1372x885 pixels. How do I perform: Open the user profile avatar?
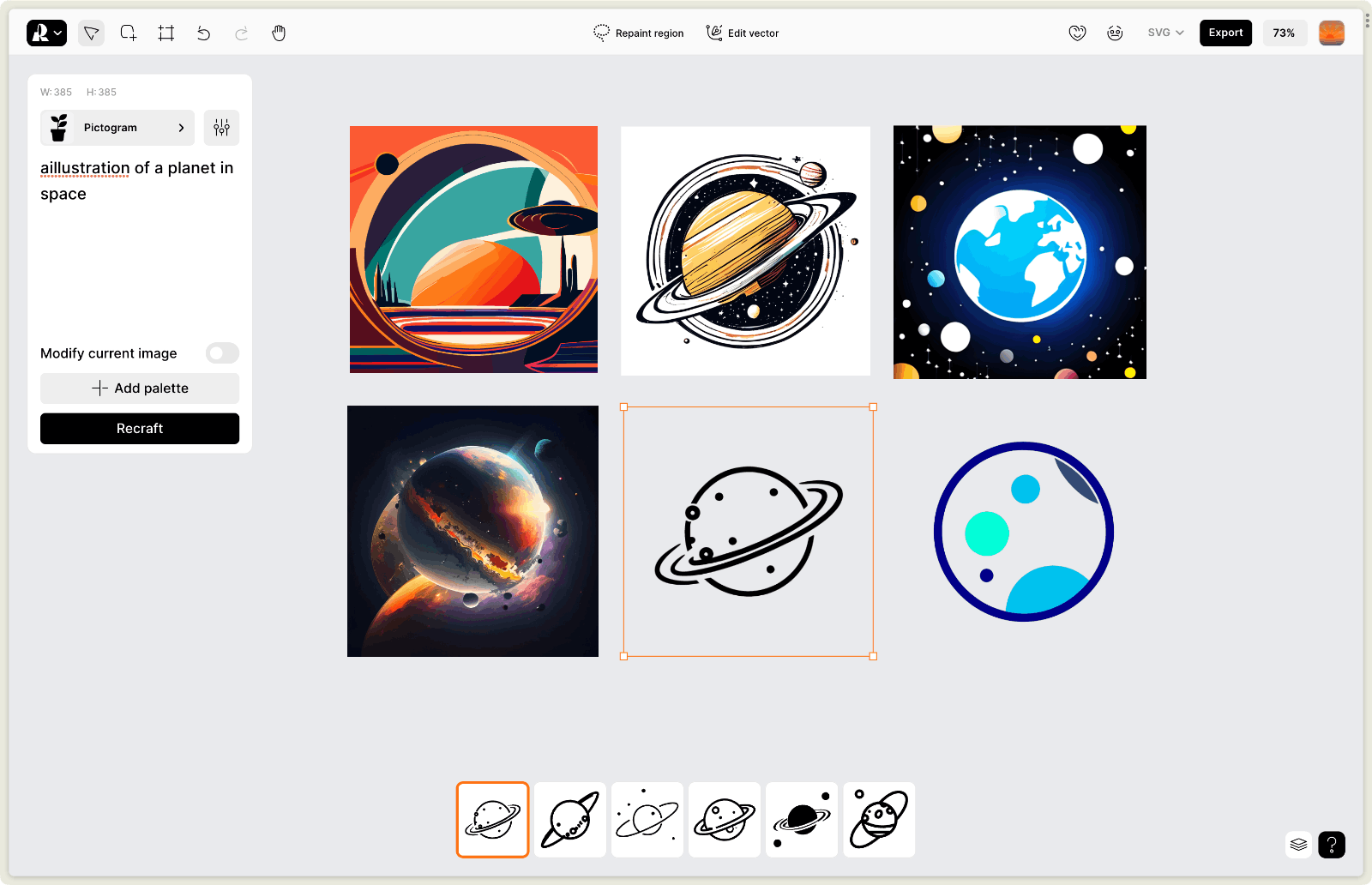pyautogui.click(x=1332, y=33)
